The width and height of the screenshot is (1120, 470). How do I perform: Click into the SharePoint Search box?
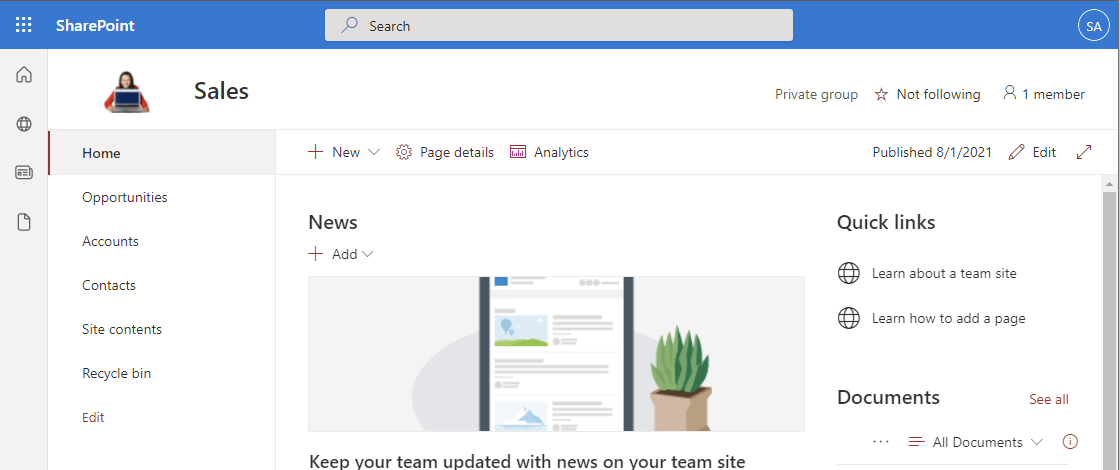[558, 26]
